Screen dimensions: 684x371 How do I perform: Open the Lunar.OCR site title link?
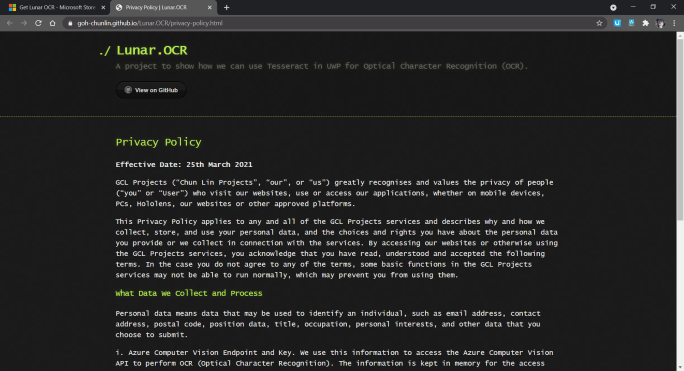tap(152, 50)
